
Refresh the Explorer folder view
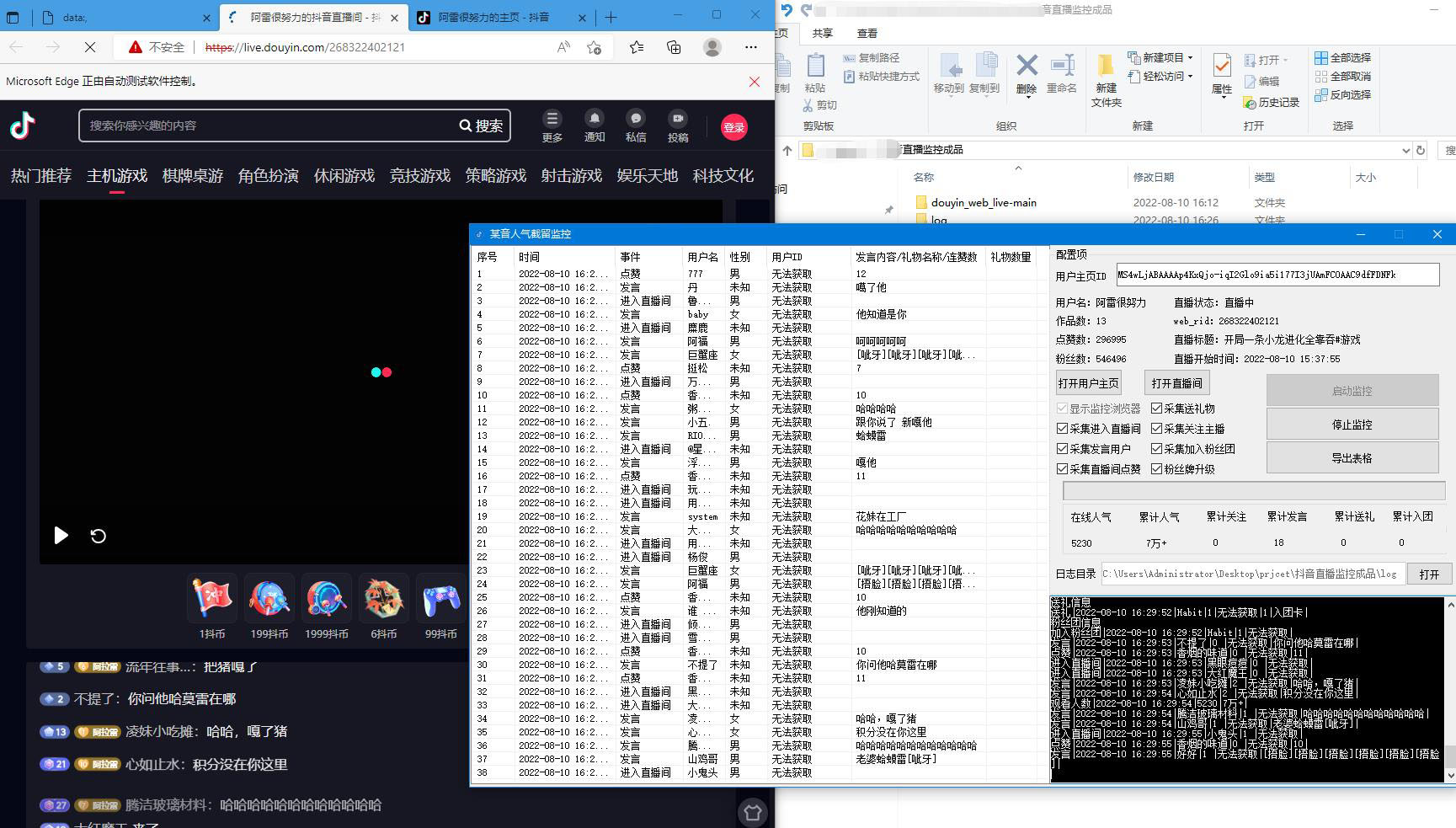point(1421,150)
